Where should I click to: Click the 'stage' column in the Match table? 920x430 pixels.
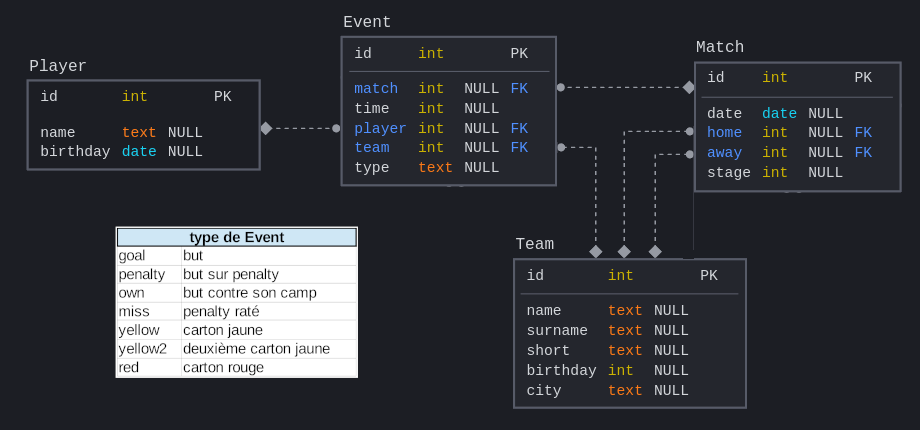point(728,173)
